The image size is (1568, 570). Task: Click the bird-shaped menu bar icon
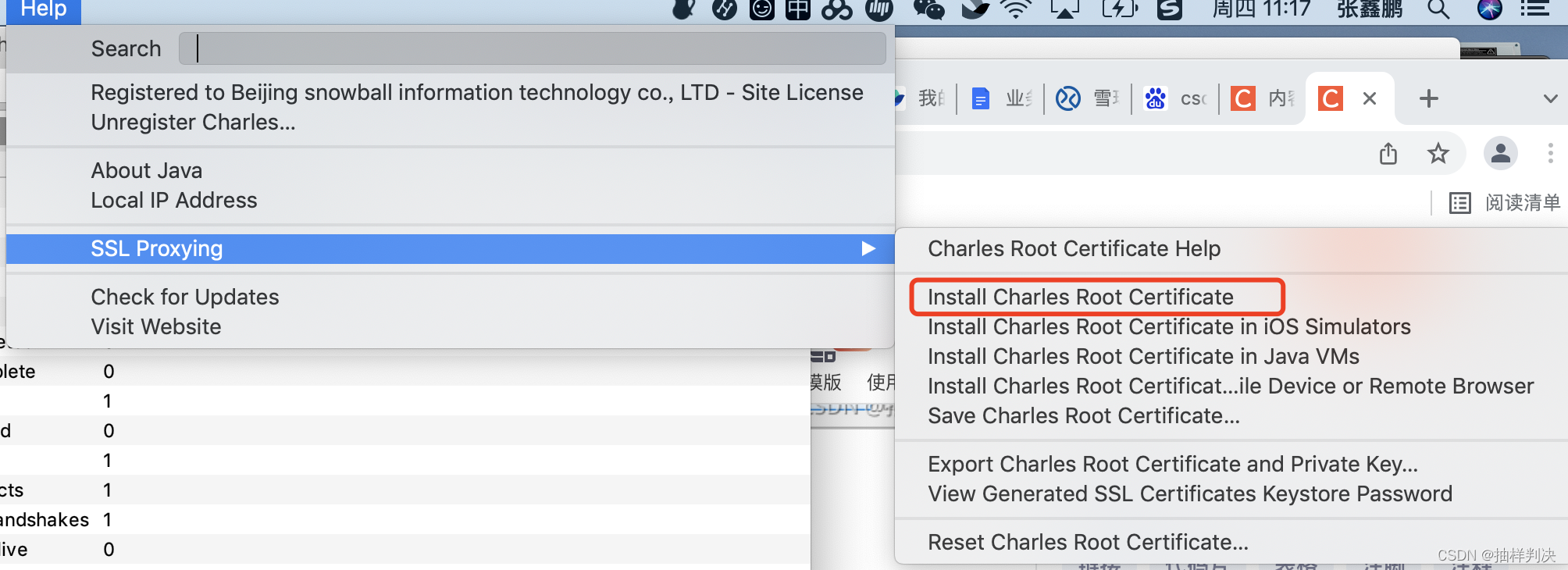pos(975,9)
